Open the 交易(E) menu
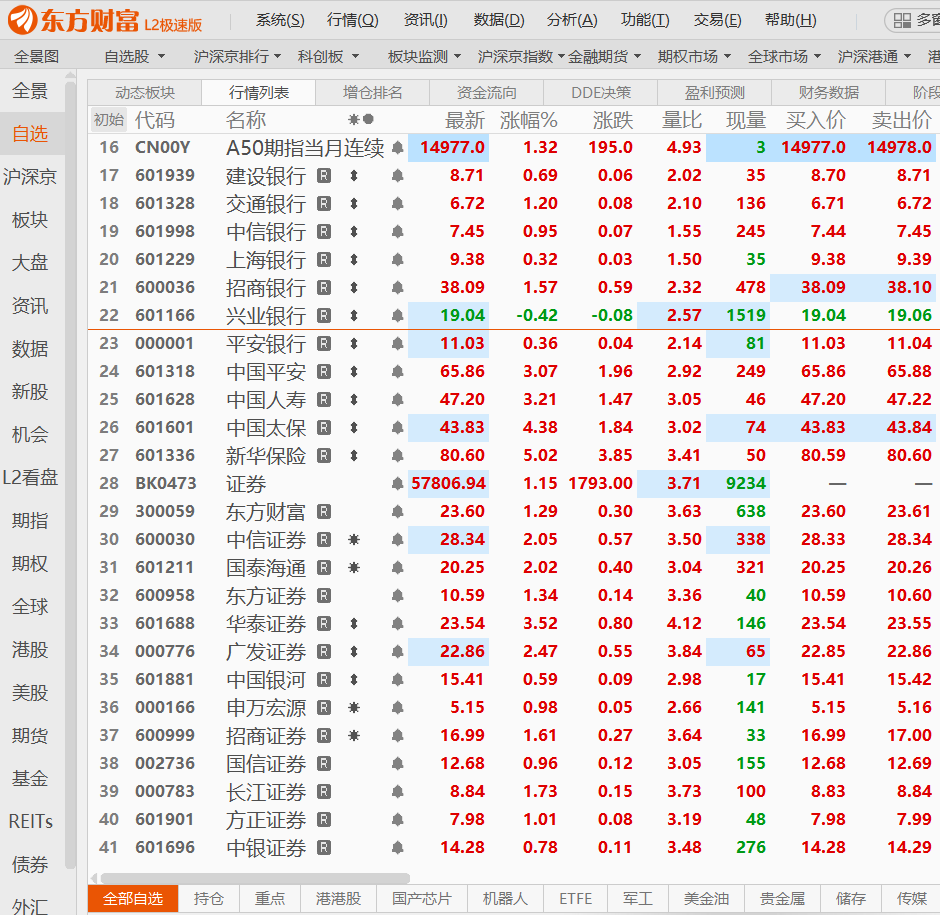 pos(718,20)
